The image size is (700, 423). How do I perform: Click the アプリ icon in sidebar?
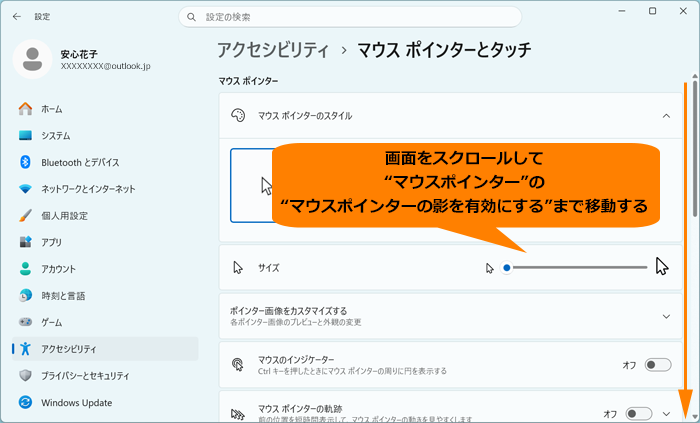coord(25,242)
